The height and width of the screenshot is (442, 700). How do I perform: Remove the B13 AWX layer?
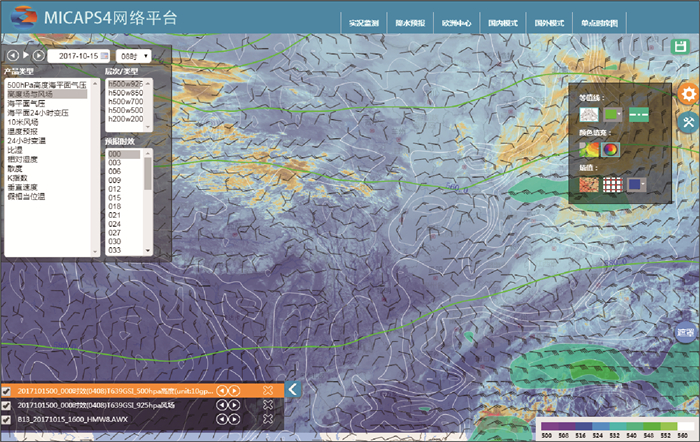click(268, 419)
